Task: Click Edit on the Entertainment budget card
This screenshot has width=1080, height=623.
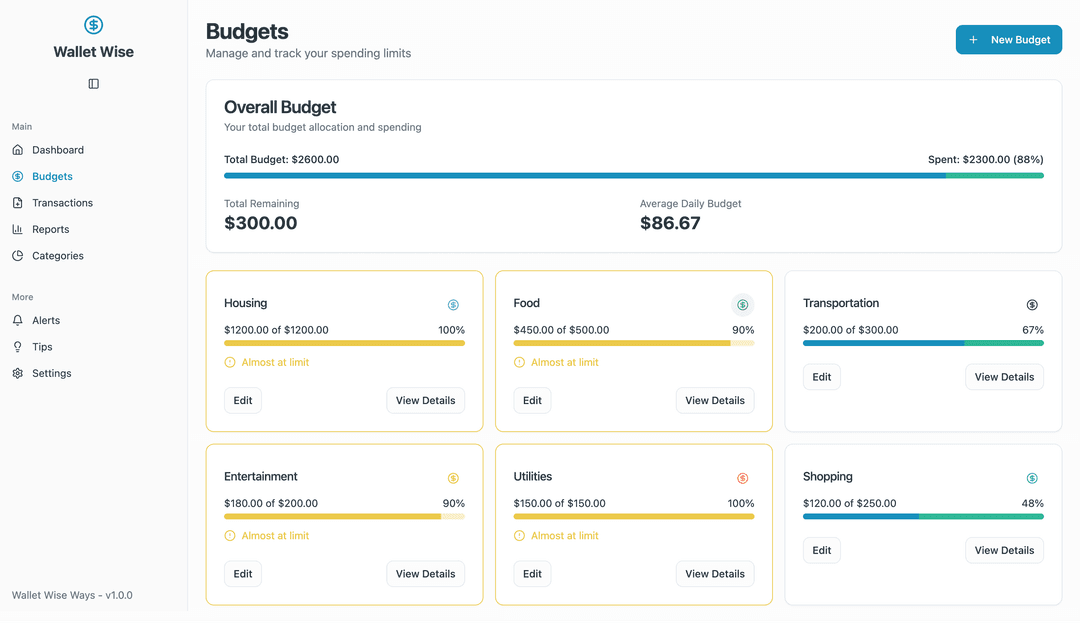Action: click(243, 574)
